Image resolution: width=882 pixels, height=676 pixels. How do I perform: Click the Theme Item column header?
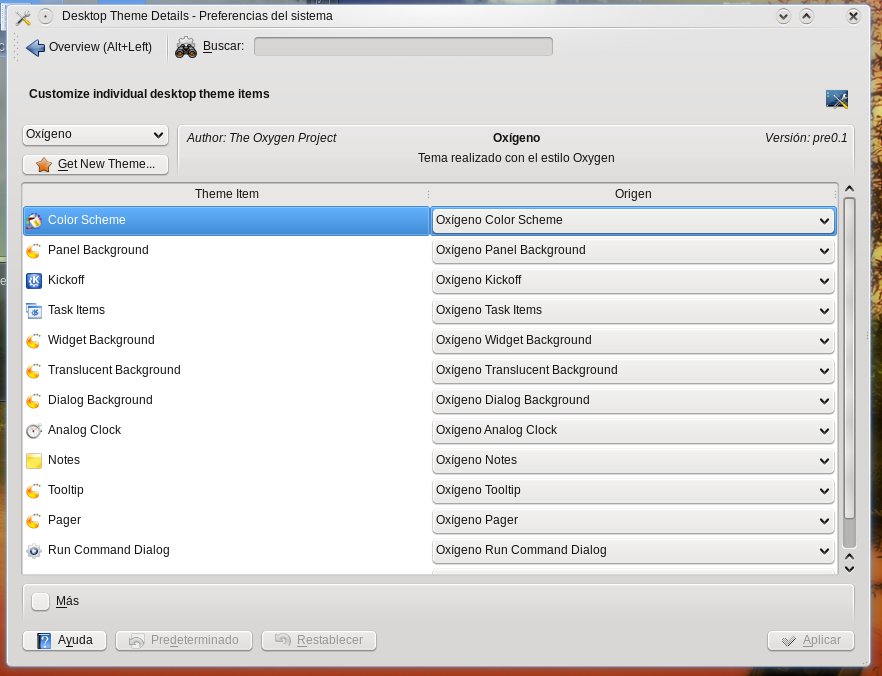tap(226, 194)
